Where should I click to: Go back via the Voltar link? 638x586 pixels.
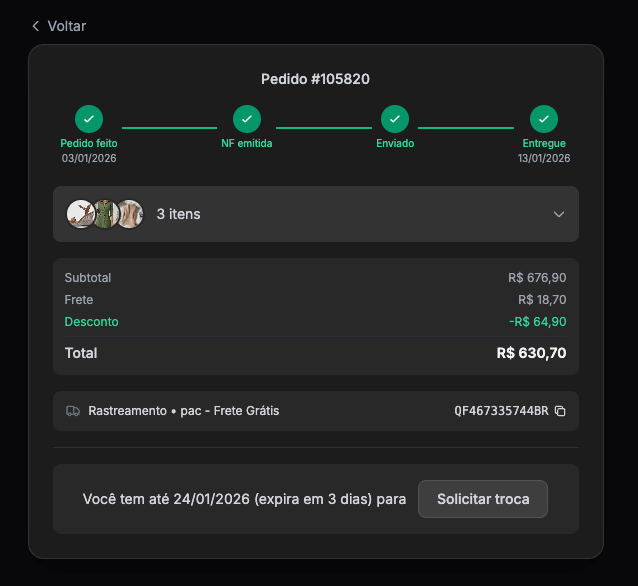pyautogui.click(x=66, y=26)
